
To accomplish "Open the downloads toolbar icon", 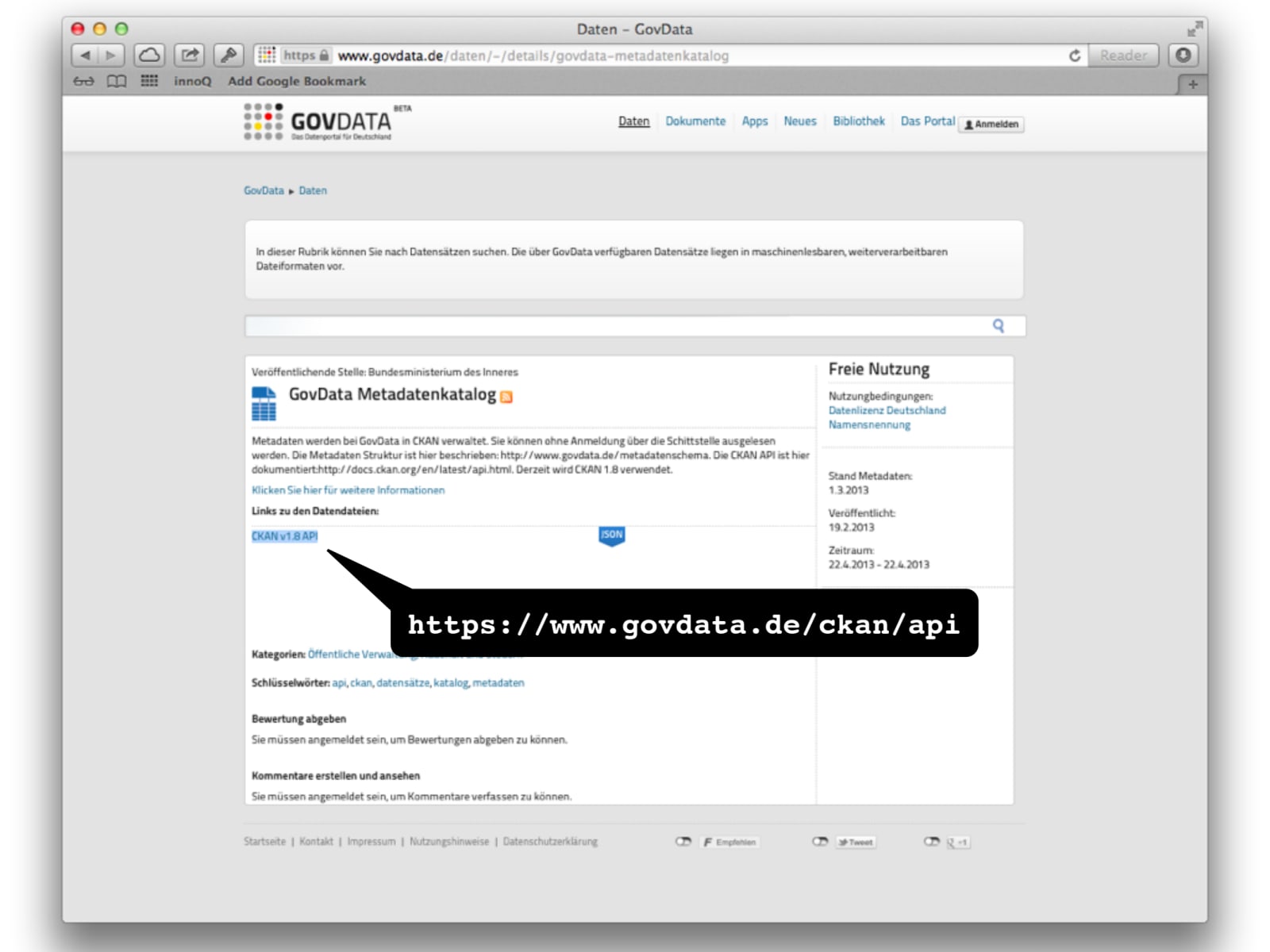I will [1183, 55].
